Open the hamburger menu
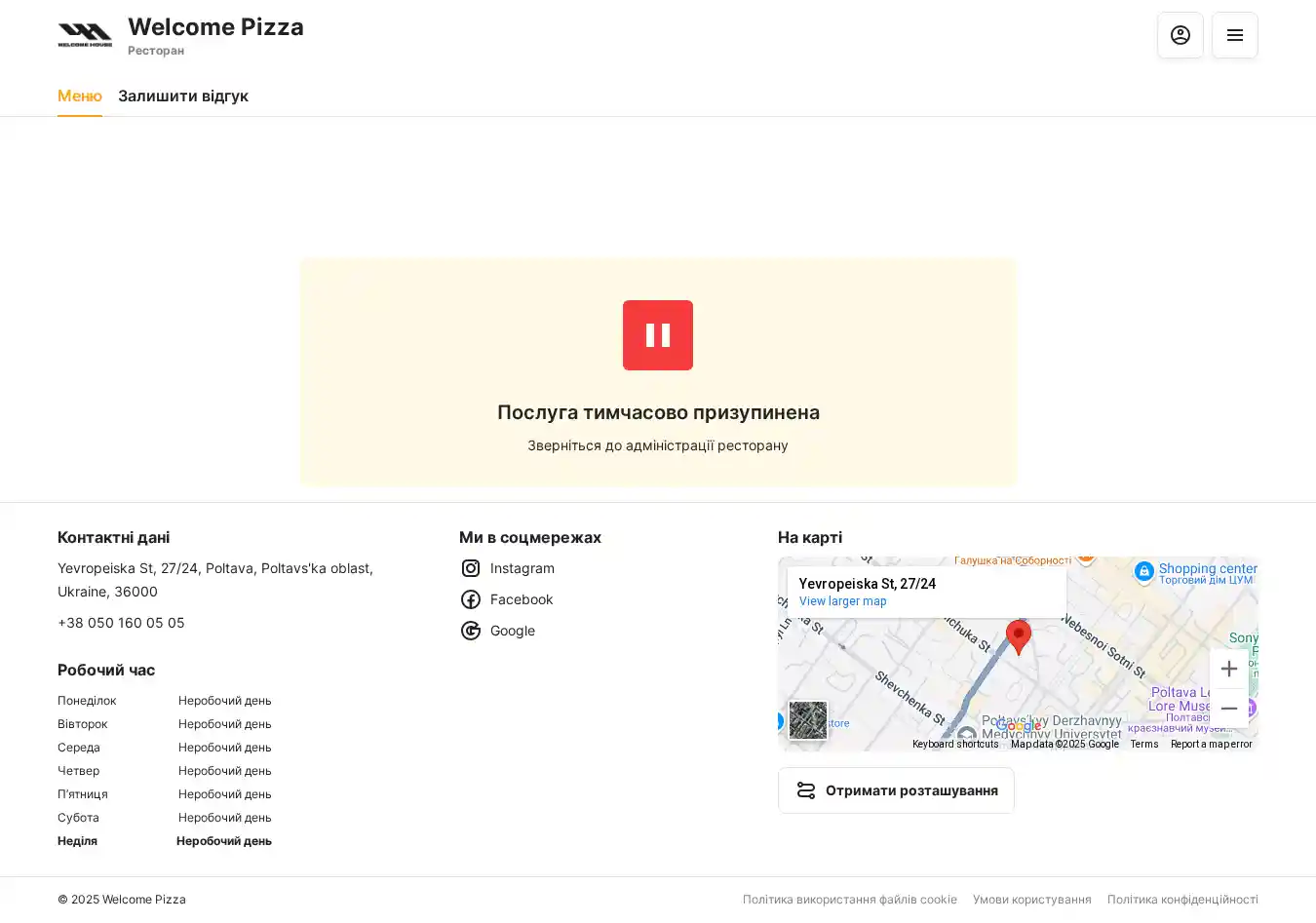Screen dimensions: 1316x923 point(1234,35)
